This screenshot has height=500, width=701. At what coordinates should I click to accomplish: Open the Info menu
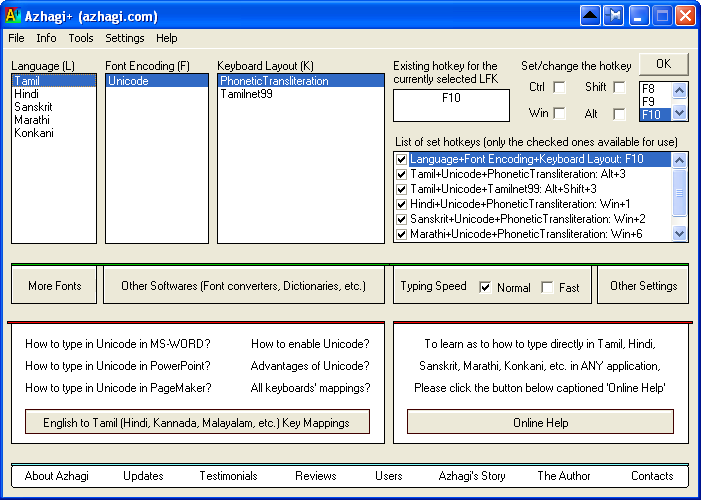click(x=46, y=38)
